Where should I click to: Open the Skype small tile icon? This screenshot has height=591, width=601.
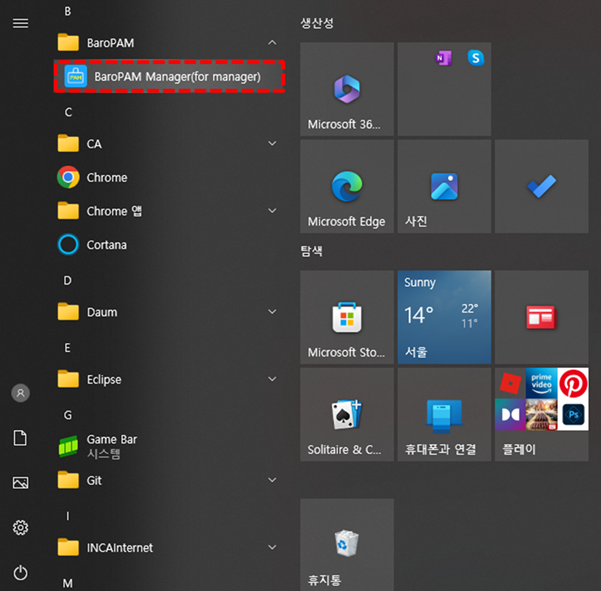pyautogui.click(x=476, y=58)
